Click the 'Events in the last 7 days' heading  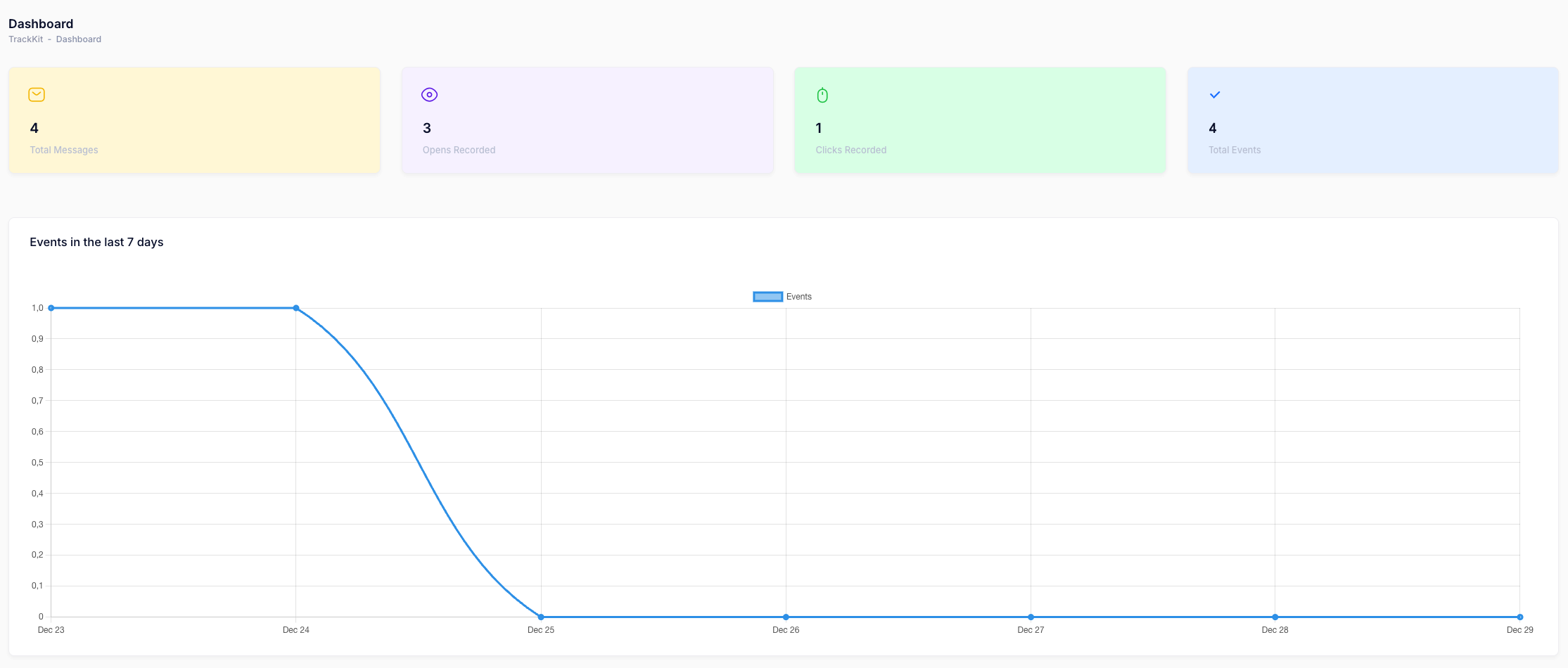pos(96,242)
